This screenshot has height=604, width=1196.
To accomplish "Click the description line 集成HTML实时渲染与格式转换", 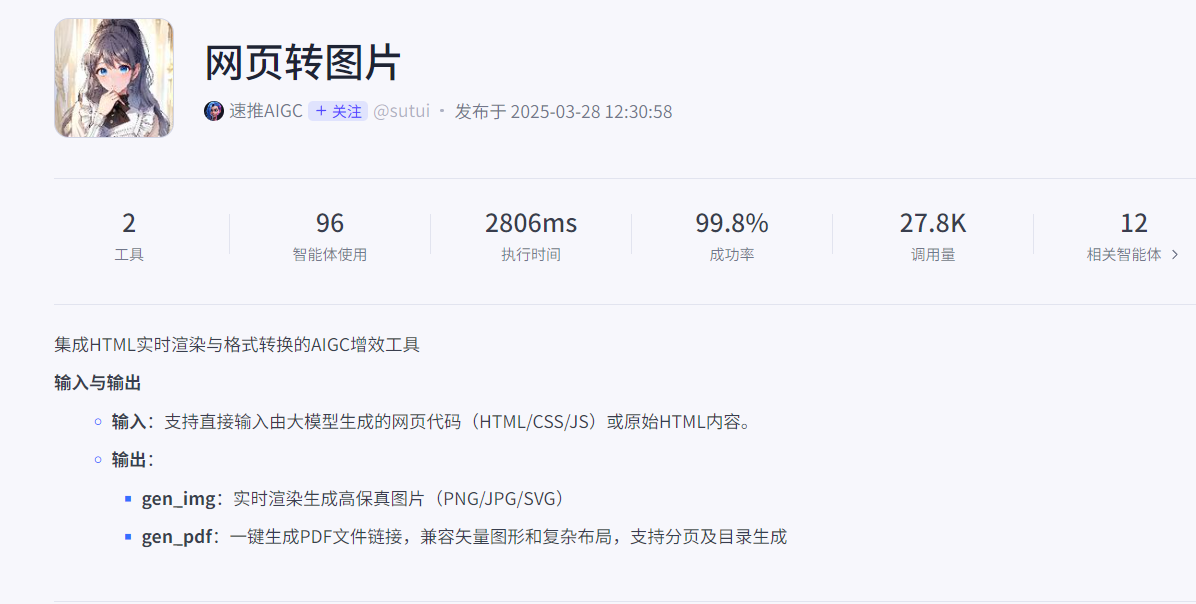I will click(x=237, y=345).
